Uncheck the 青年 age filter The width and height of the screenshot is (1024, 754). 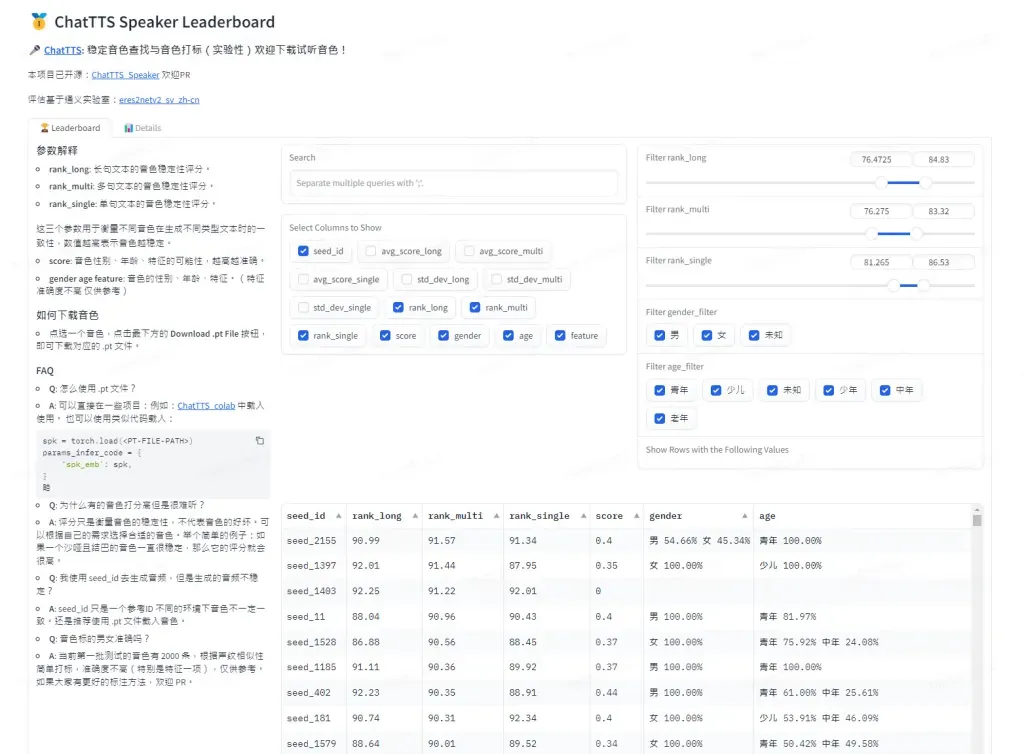point(660,390)
